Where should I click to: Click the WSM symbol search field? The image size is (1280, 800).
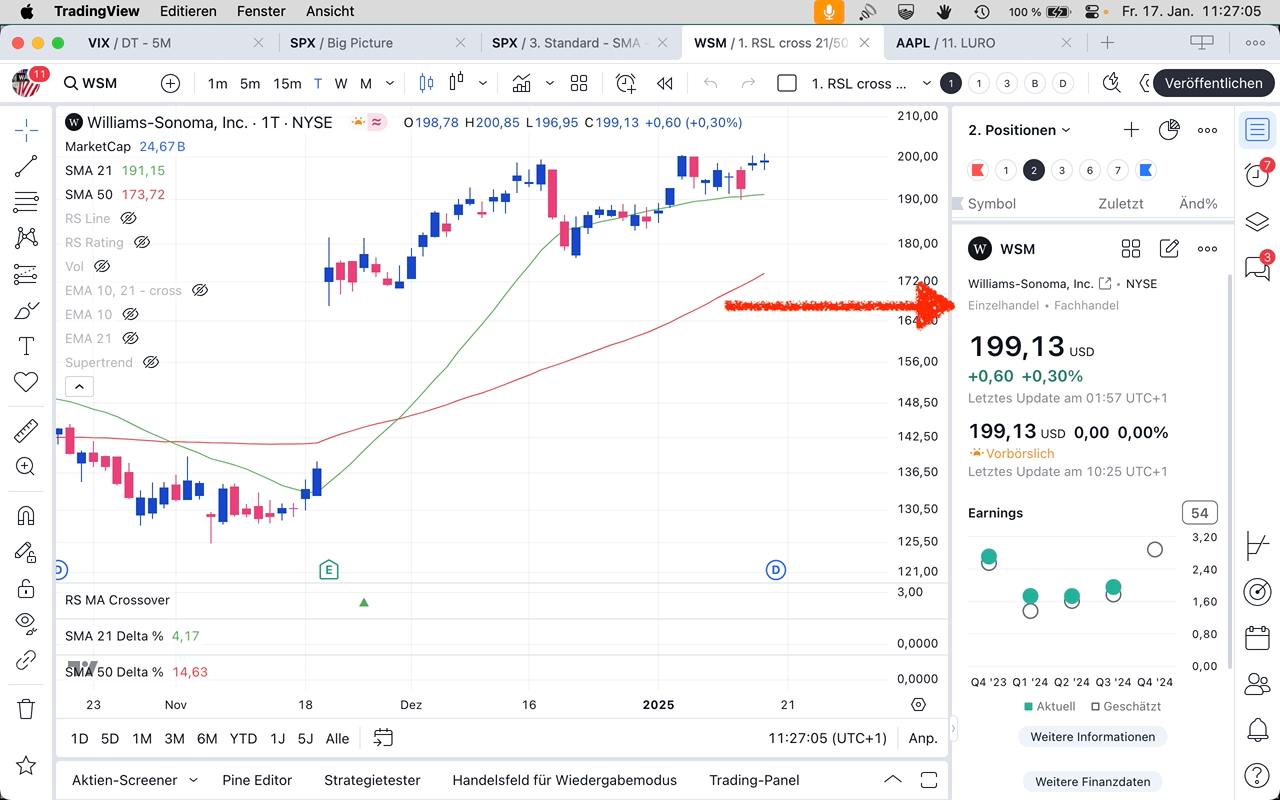click(100, 83)
